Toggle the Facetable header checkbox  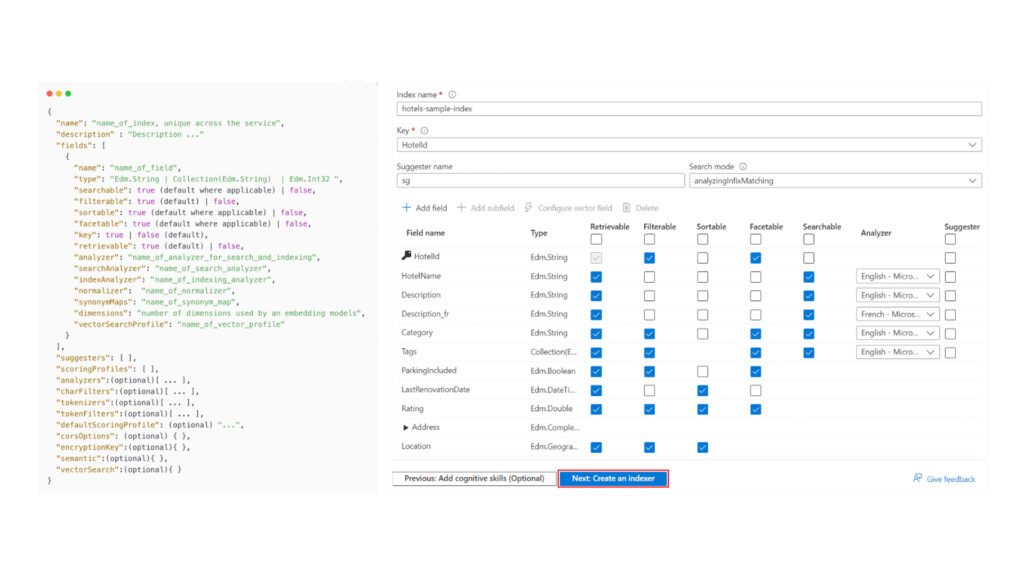pos(756,240)
